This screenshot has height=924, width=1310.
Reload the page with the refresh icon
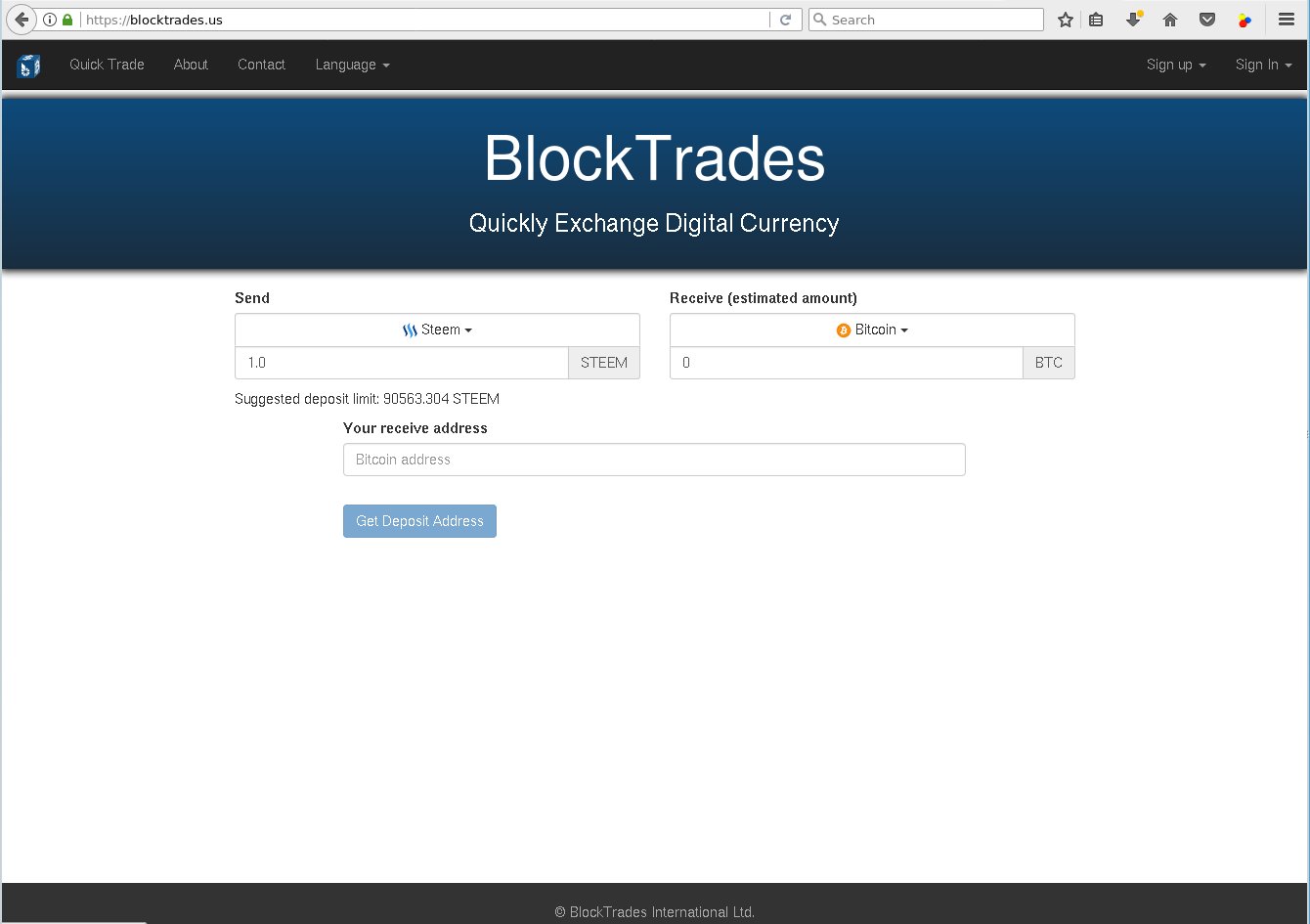785,20
